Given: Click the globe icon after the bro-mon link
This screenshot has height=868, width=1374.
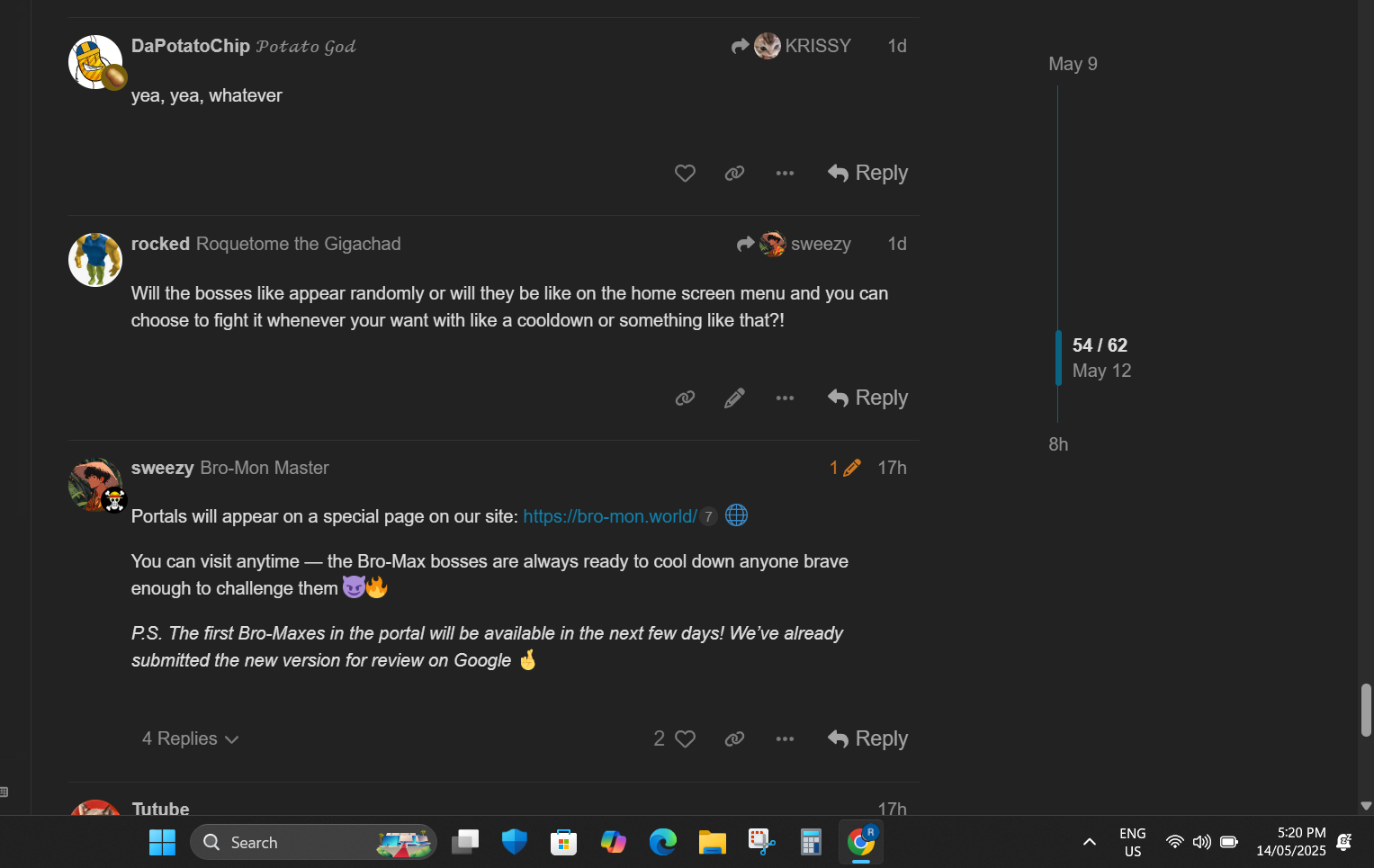Looking at the screenshot, I should click(x=736, y=515).
